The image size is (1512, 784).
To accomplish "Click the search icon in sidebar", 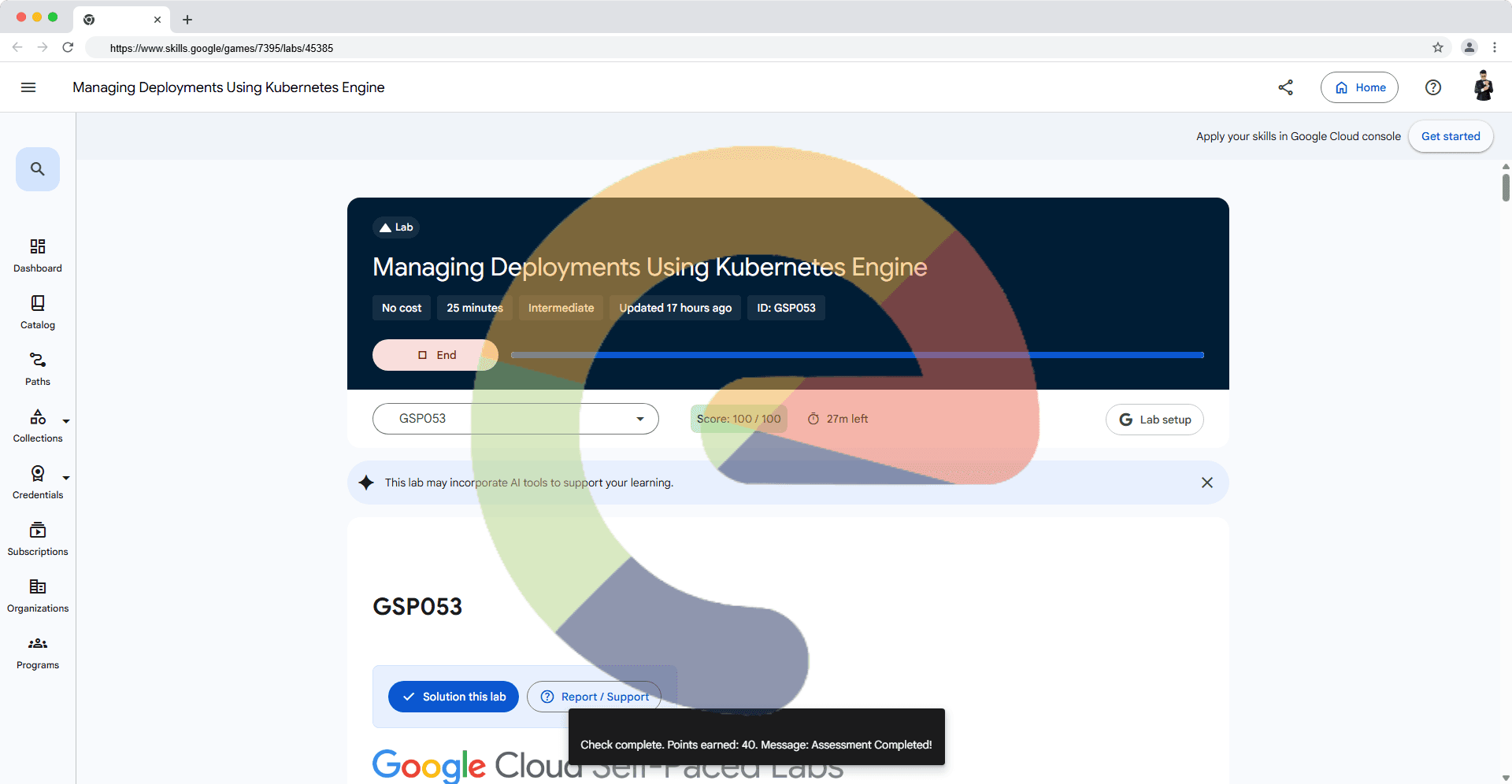I will point(38,169).
